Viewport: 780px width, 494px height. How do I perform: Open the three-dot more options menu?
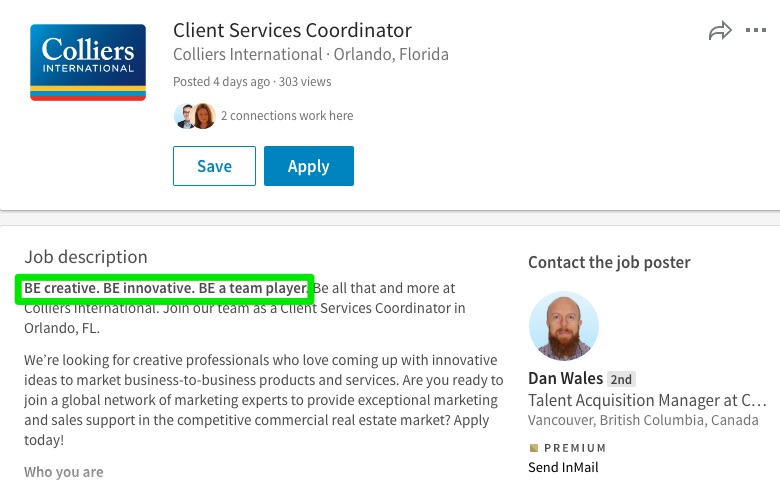pos(756,30)
